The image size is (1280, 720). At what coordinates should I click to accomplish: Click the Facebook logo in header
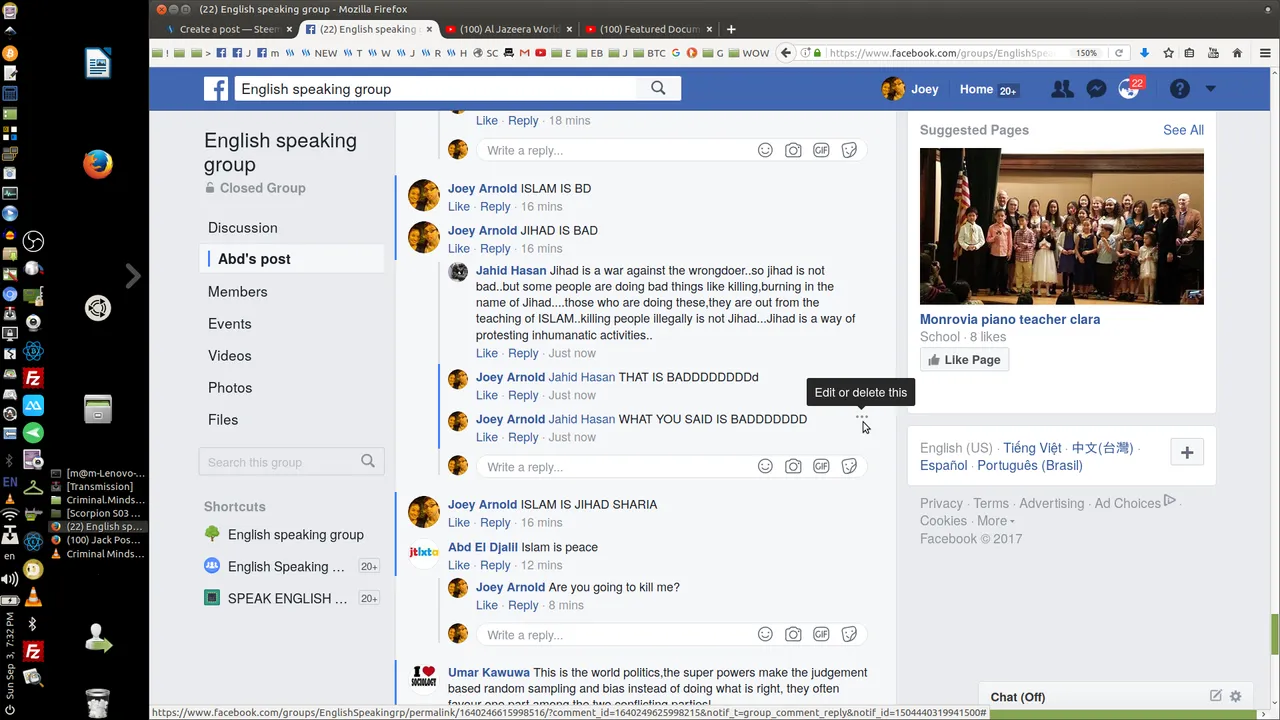[x=216, y=89]
